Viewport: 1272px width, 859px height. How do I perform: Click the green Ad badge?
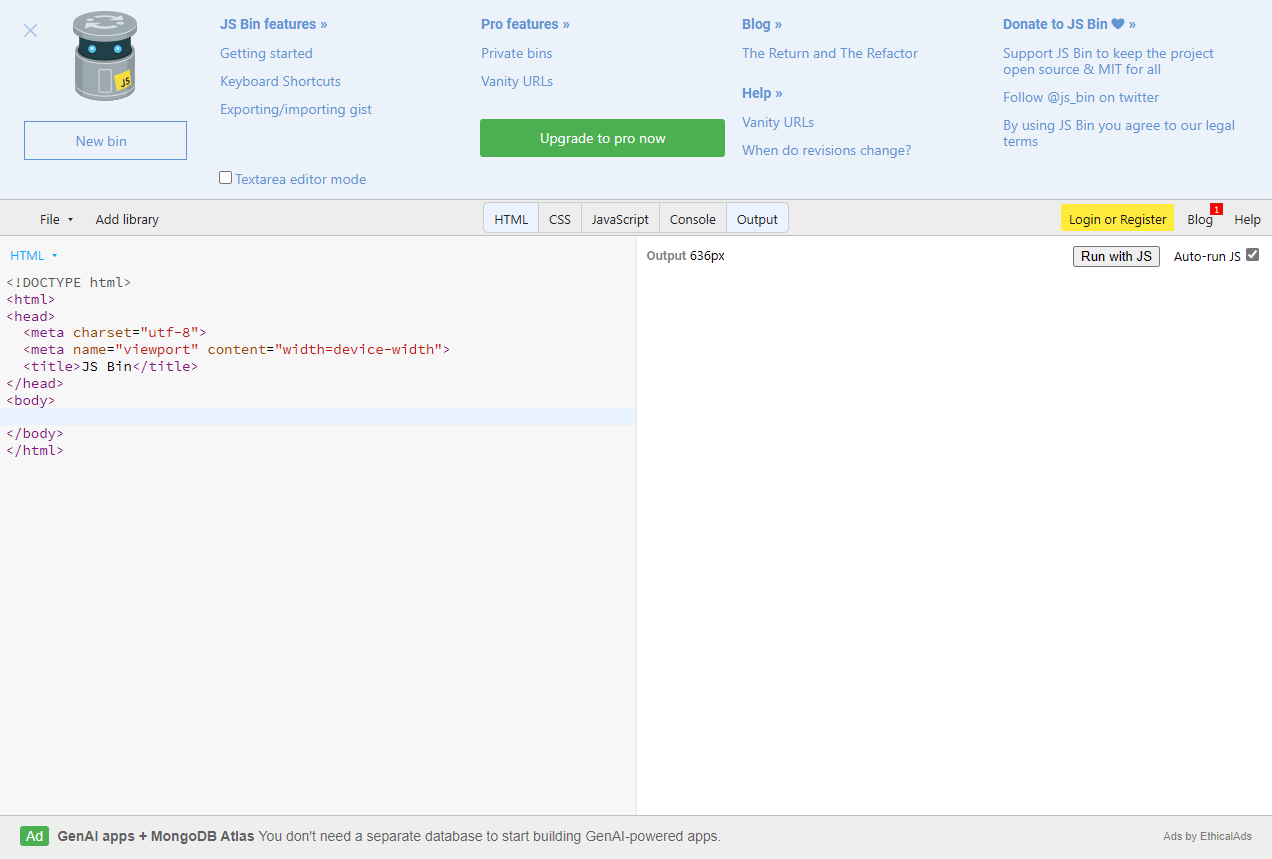coord(34,836)
